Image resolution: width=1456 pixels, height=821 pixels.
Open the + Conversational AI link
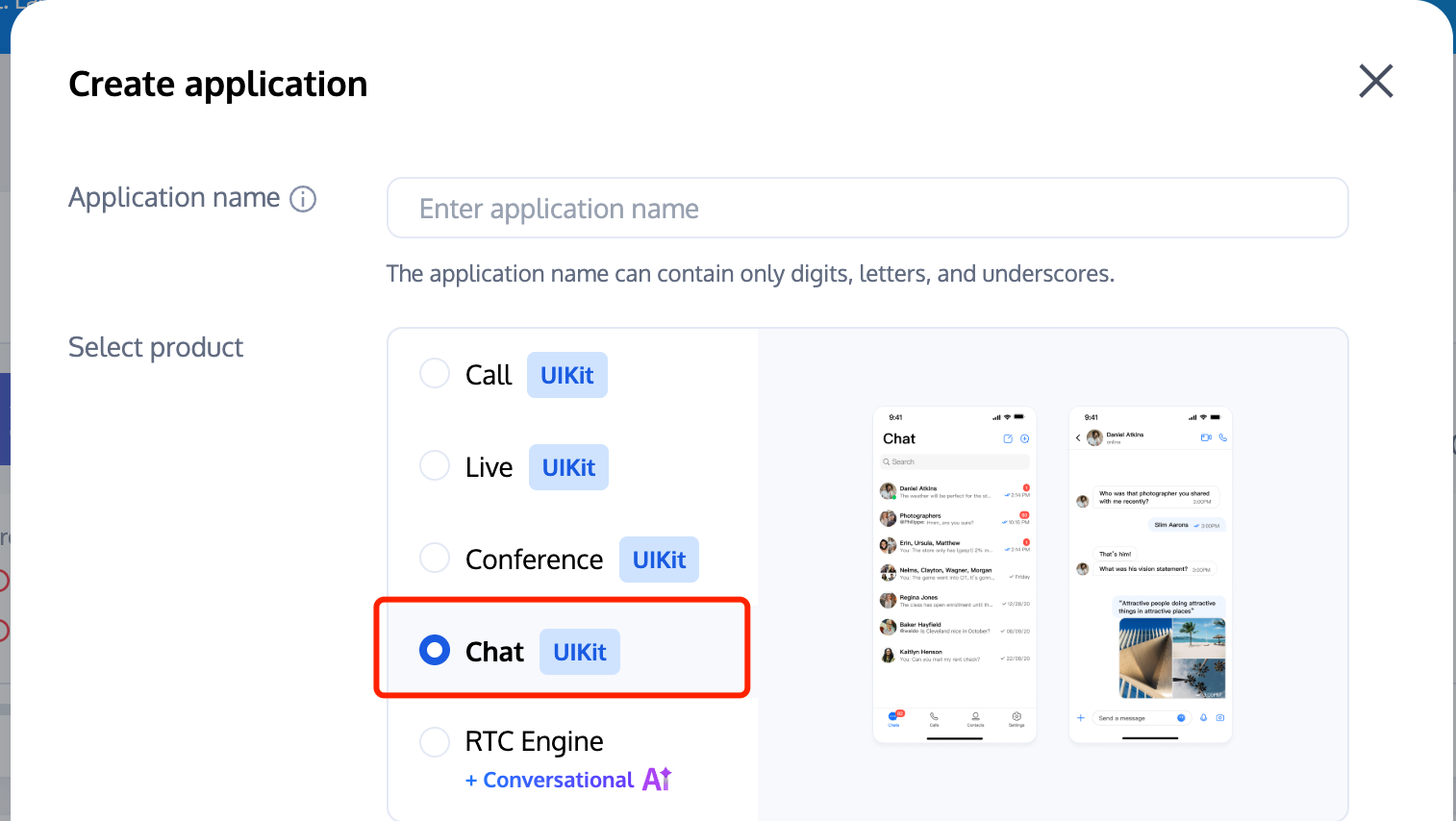click(x=567, y=780)
